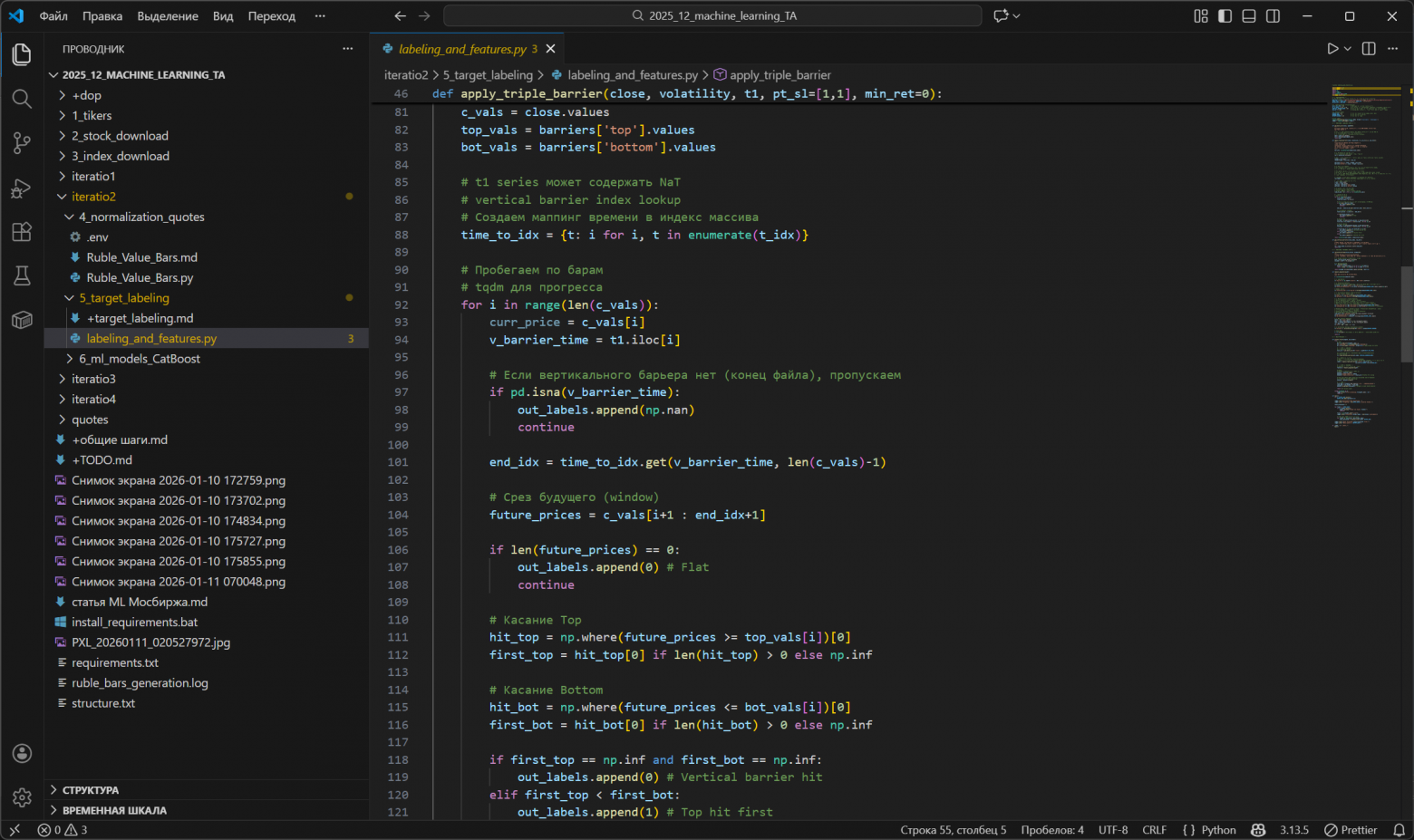The width and height of the screenshot is (1414, 840).
Task: Toggle the bottom panel visibility
Action: tap(1248, 15)
